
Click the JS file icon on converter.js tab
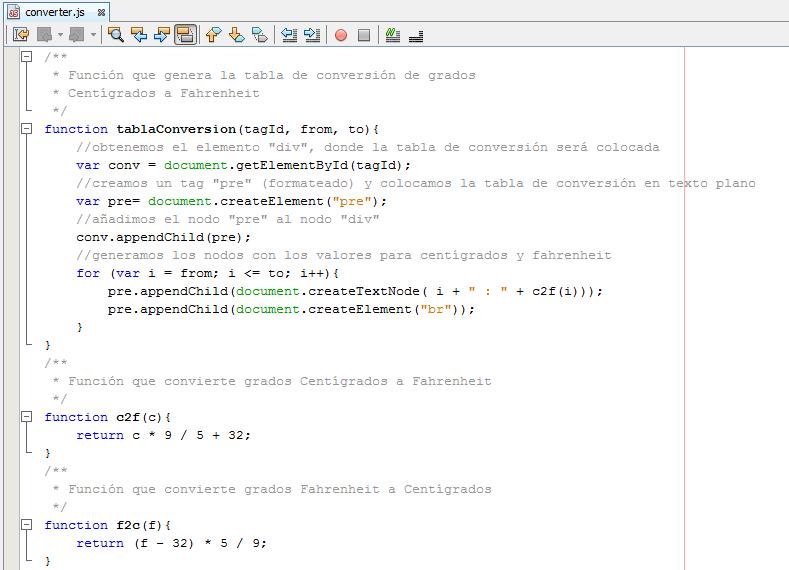[x=14, y=12]
